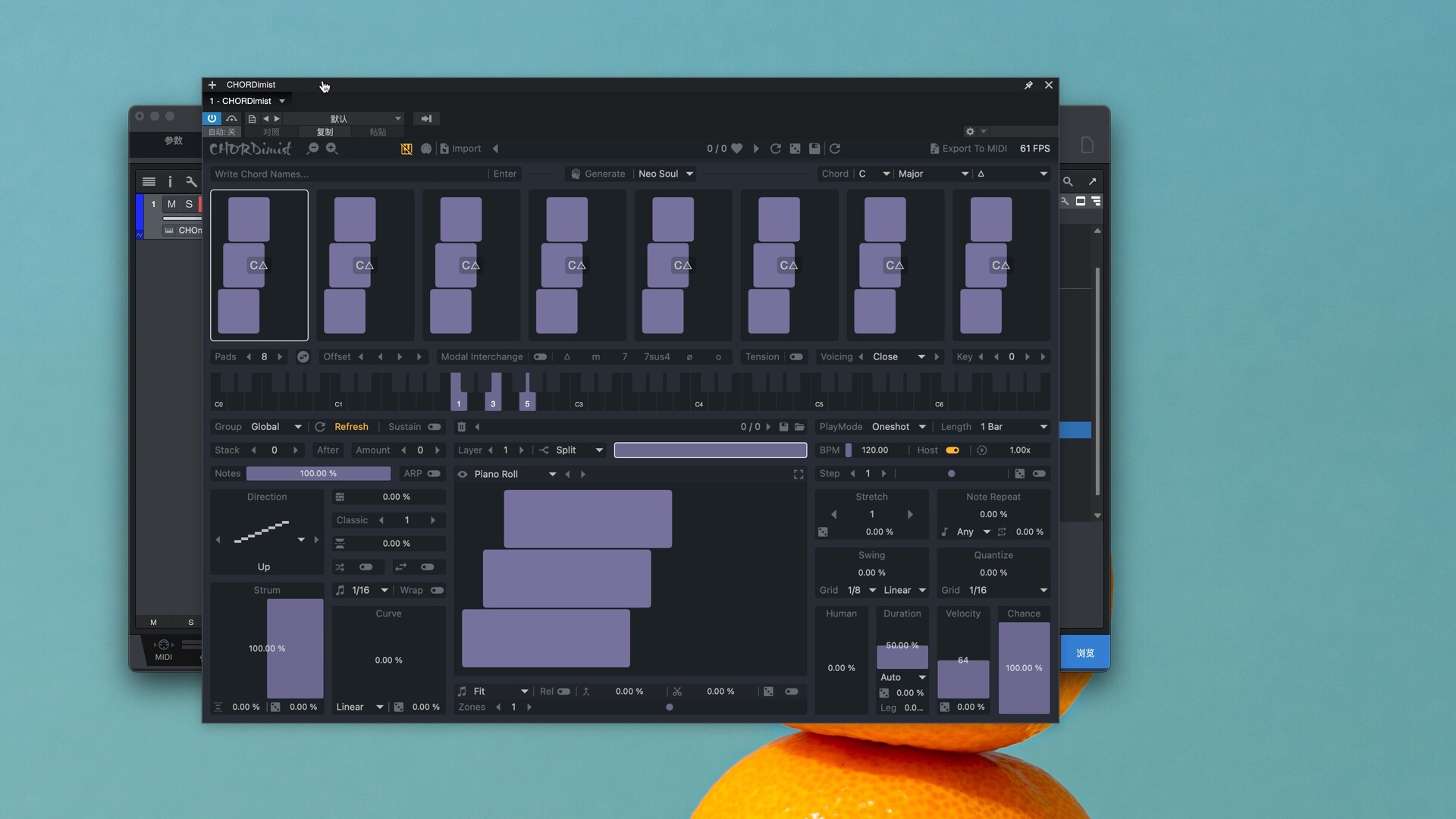Viewport: 1456px width, 819px height.
Task: Toggle the Tension switch
Action: (796, 356)
